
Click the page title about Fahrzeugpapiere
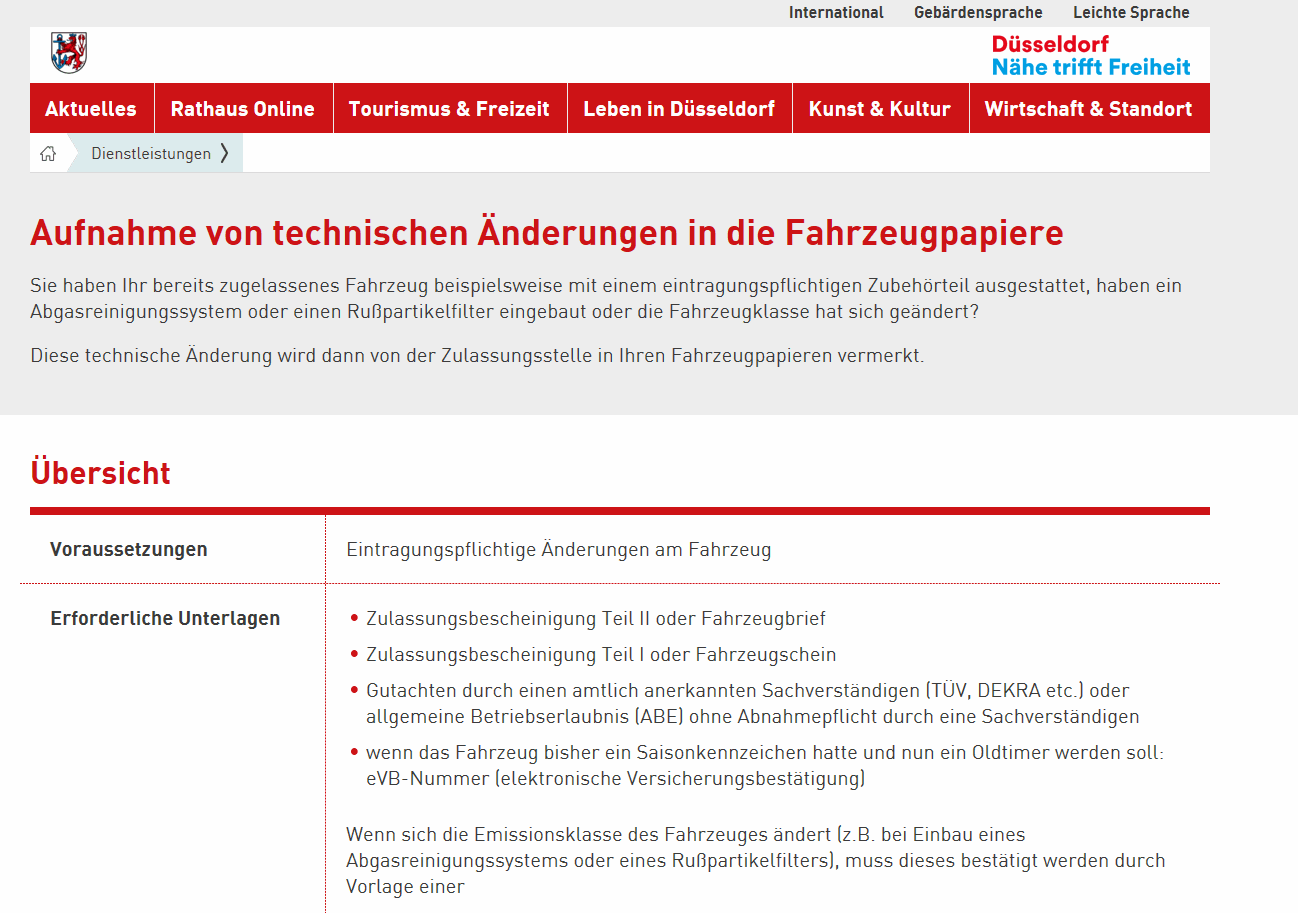pyautogui.click(x=546, y=233)
